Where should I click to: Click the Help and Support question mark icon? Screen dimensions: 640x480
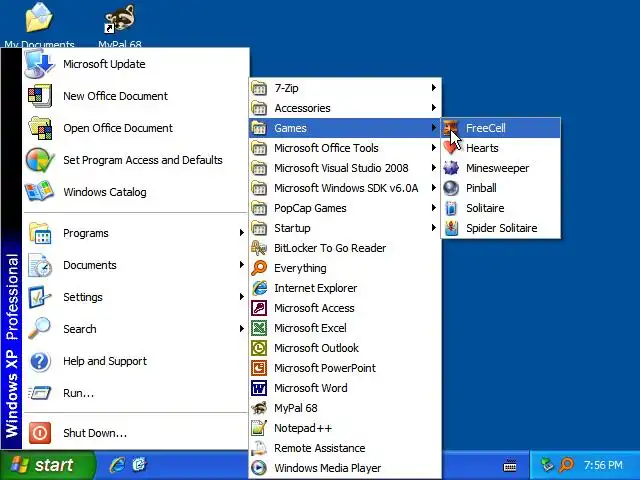(40, 361)
